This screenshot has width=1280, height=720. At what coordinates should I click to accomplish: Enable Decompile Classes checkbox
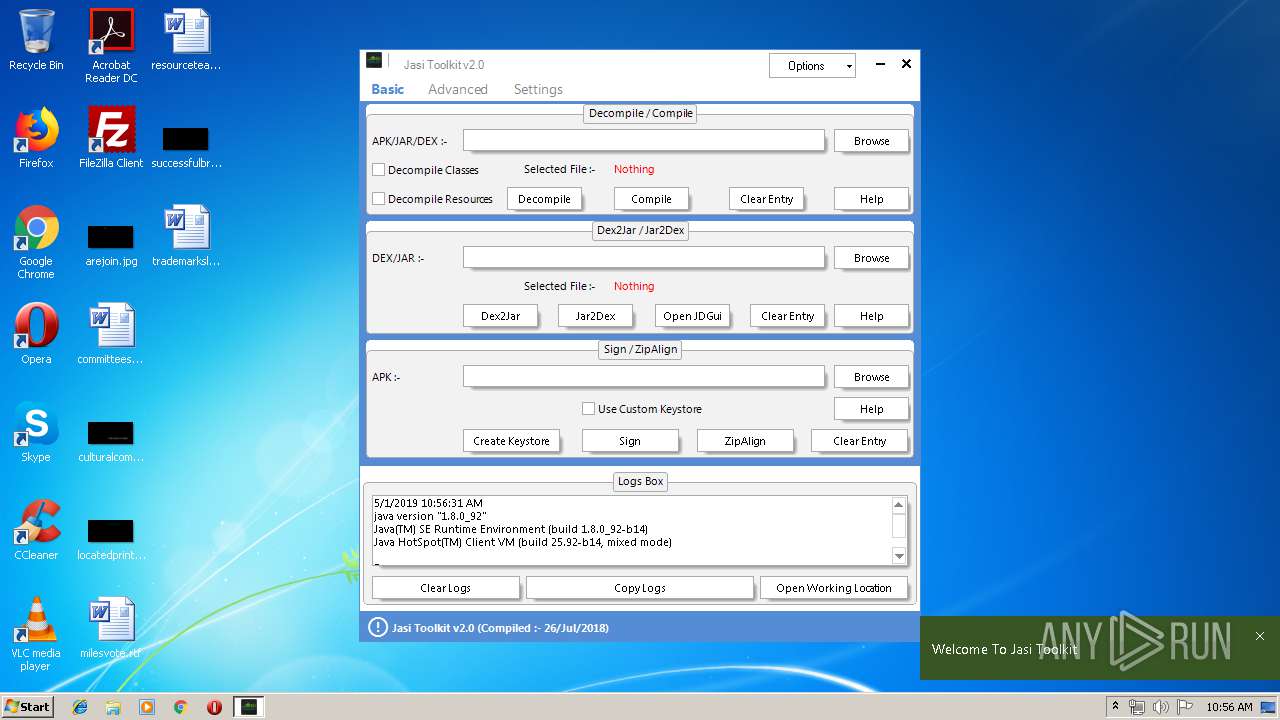pyautogui.click(x=379, y=170)
